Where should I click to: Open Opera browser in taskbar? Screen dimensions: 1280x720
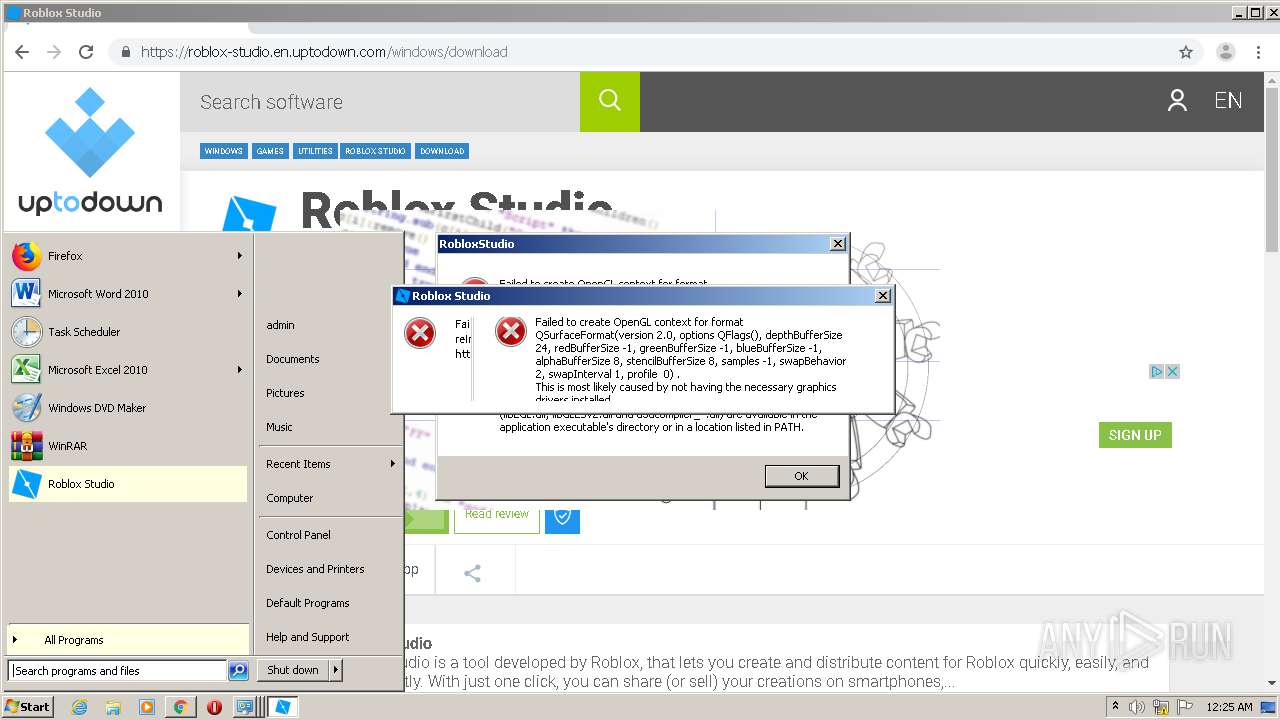click(214, 707)
